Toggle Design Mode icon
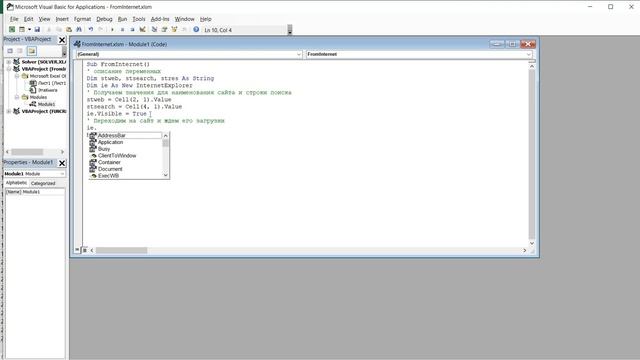The width and height of the screenshot is (640, 360). [x=142, y=29]
